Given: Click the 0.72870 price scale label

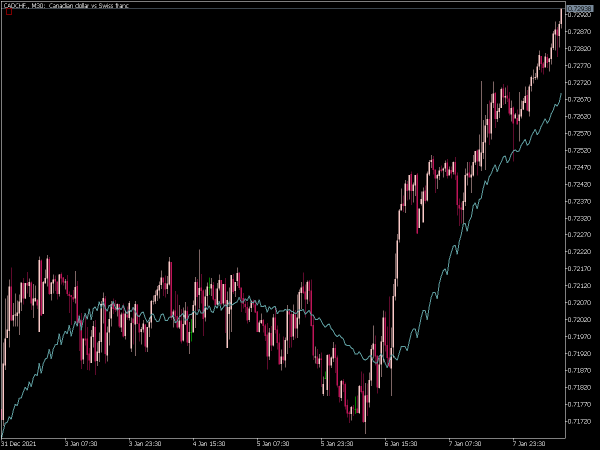Looking at the screenshot, I should pos(579,32).
